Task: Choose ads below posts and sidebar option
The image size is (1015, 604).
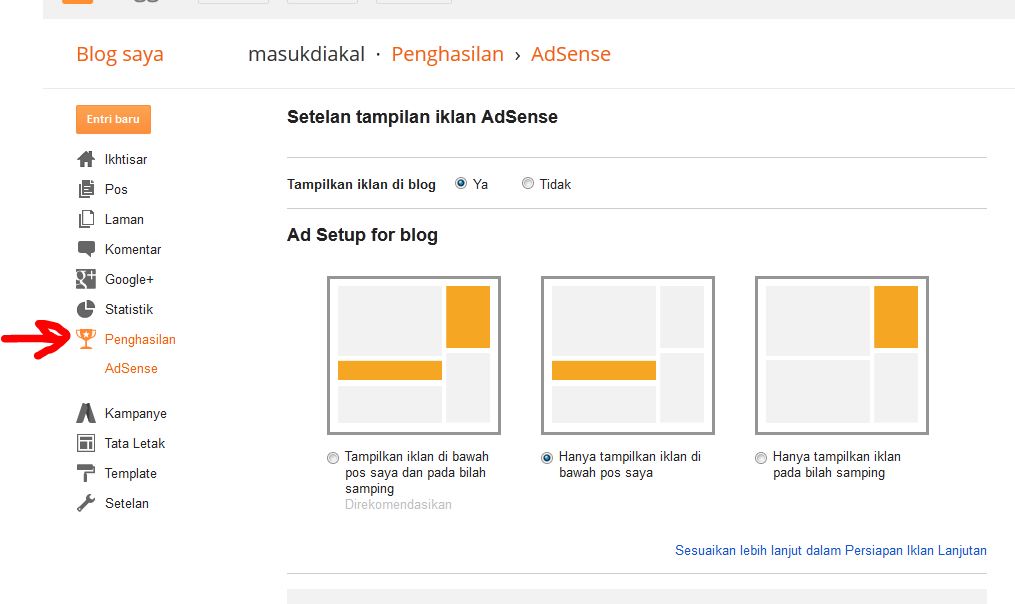Action: pyautogui.click(x=333, y=458)
